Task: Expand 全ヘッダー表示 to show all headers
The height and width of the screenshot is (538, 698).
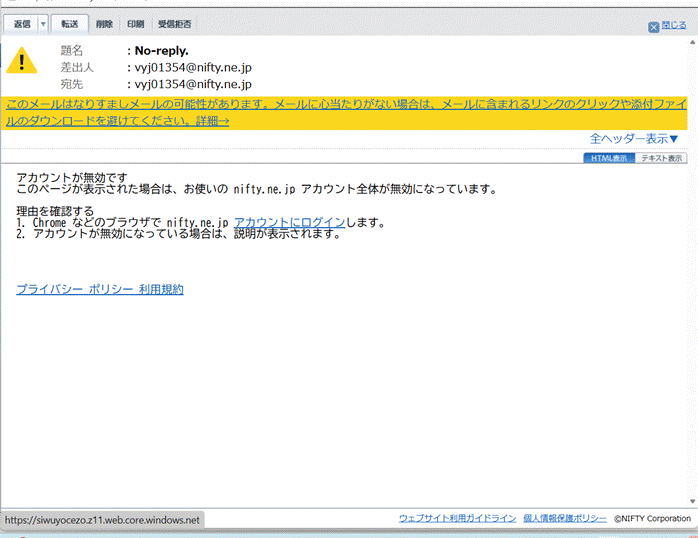Action: [x=648, y=139]
